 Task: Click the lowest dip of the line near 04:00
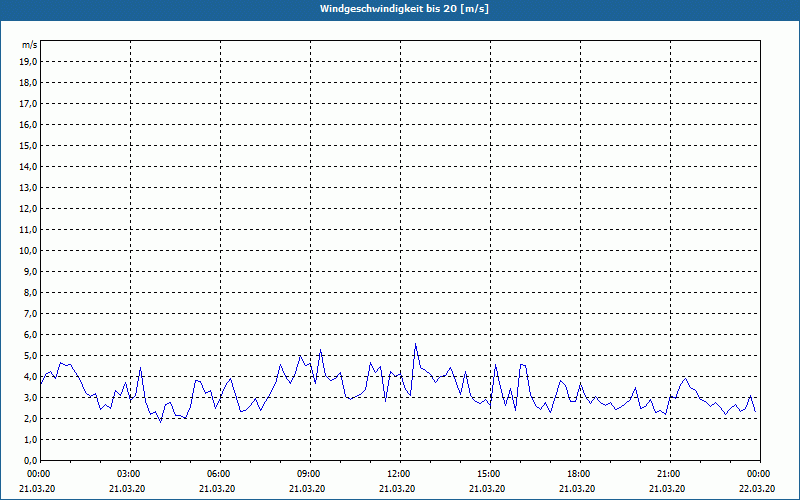[x=160, y=422]
